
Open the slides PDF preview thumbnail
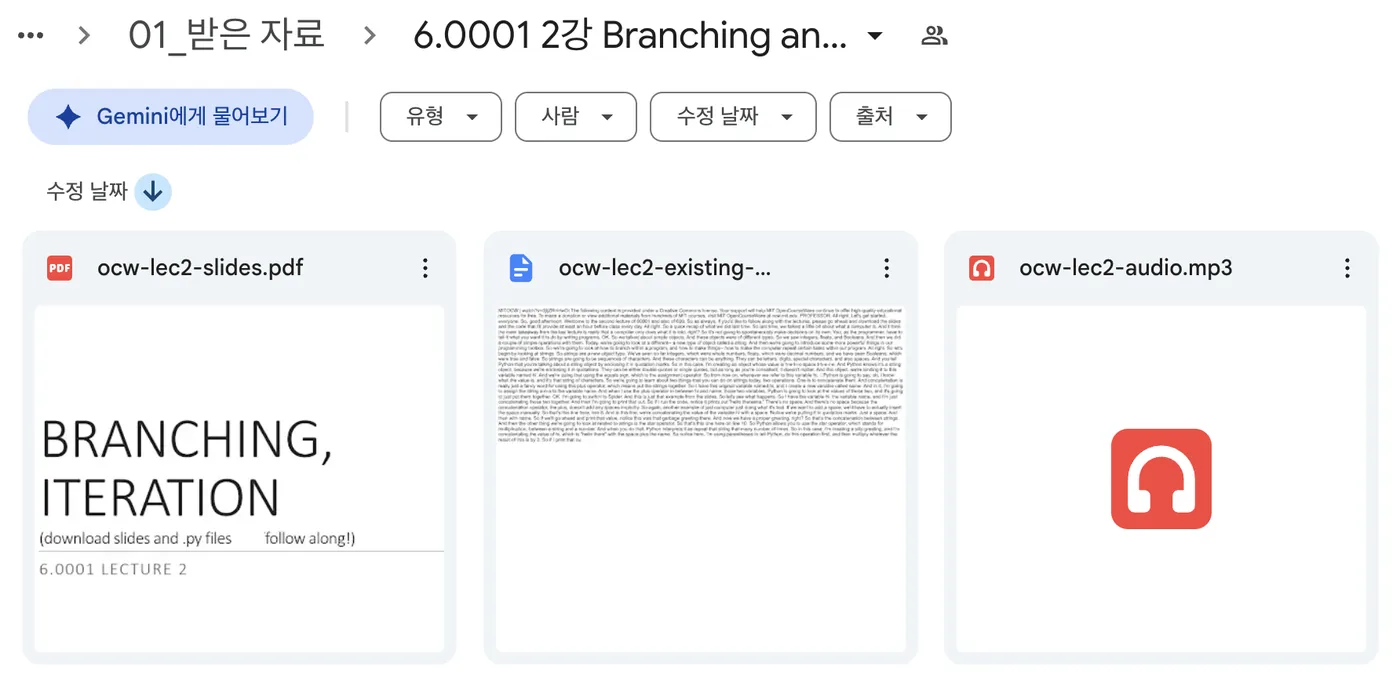coord(239,479)
